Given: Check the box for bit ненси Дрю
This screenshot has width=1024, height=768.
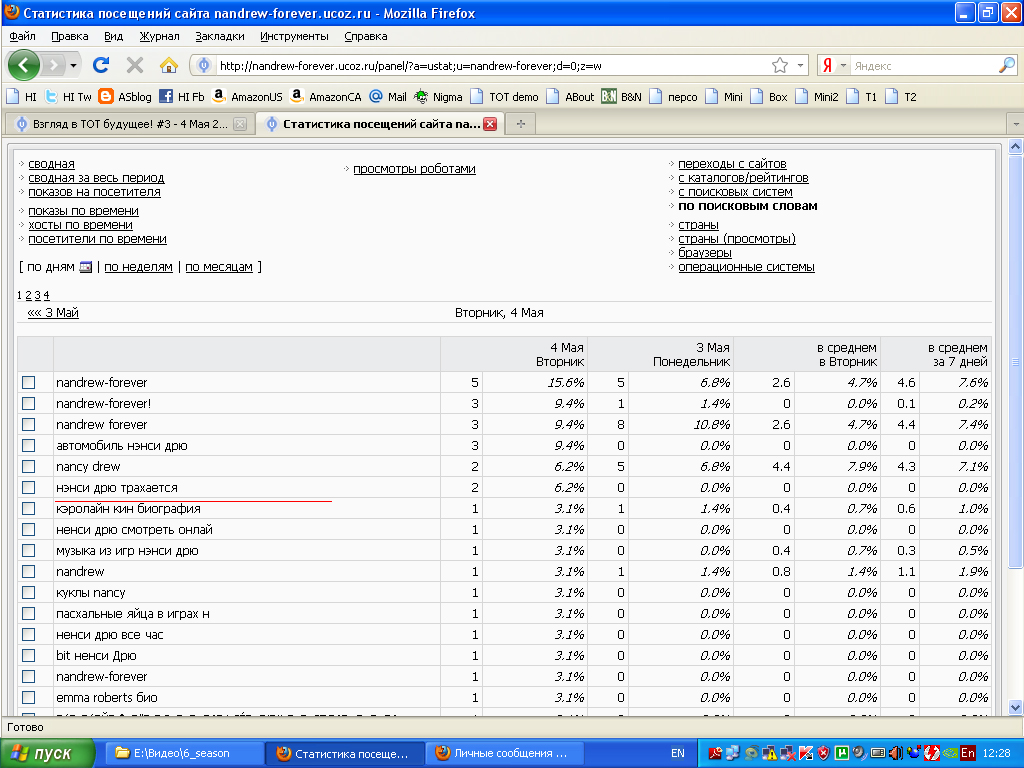Looking at the screenshot, I should click(x=28, y=656).
